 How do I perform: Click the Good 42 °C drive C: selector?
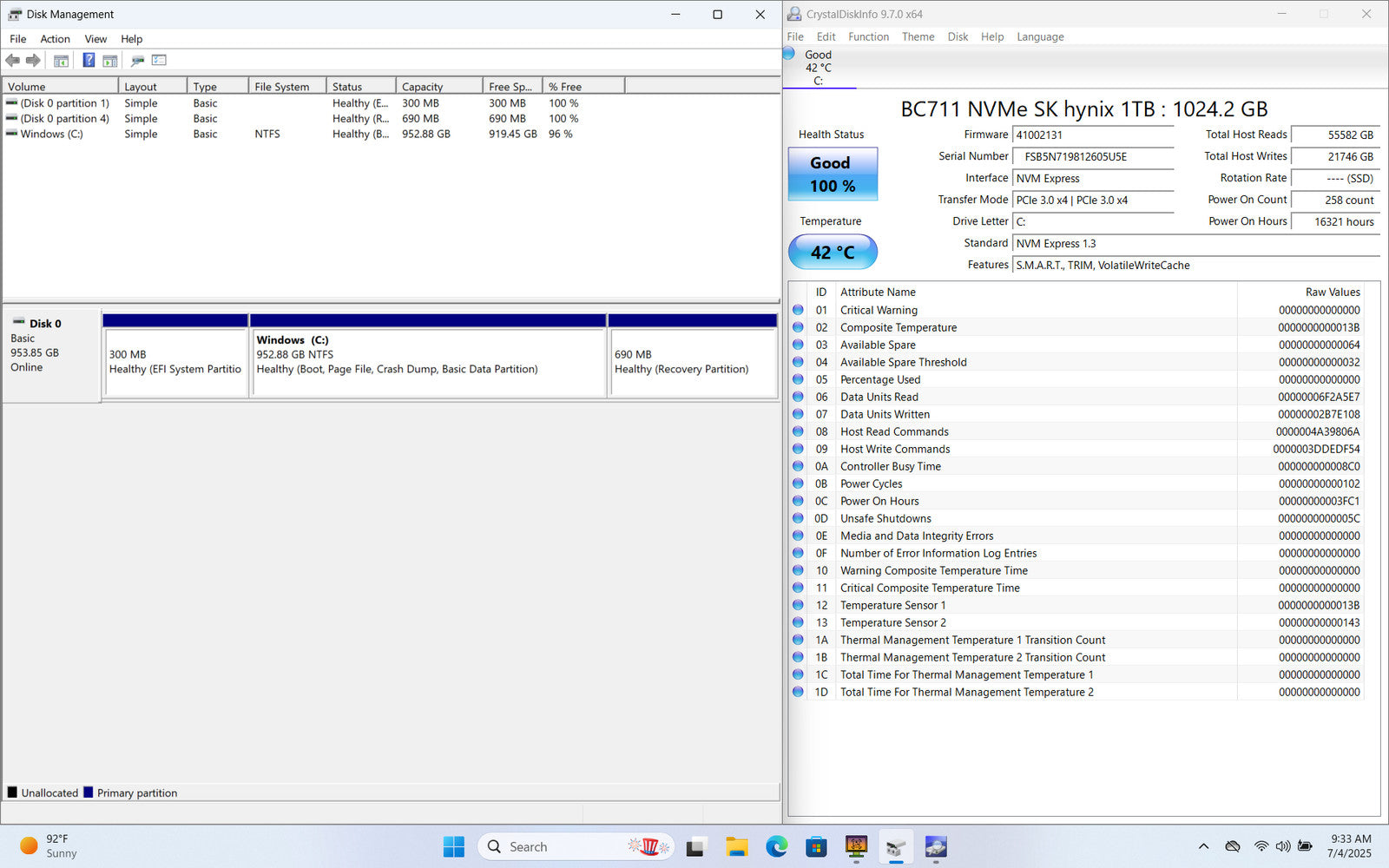pyautogui.click(x=818, y=68)
